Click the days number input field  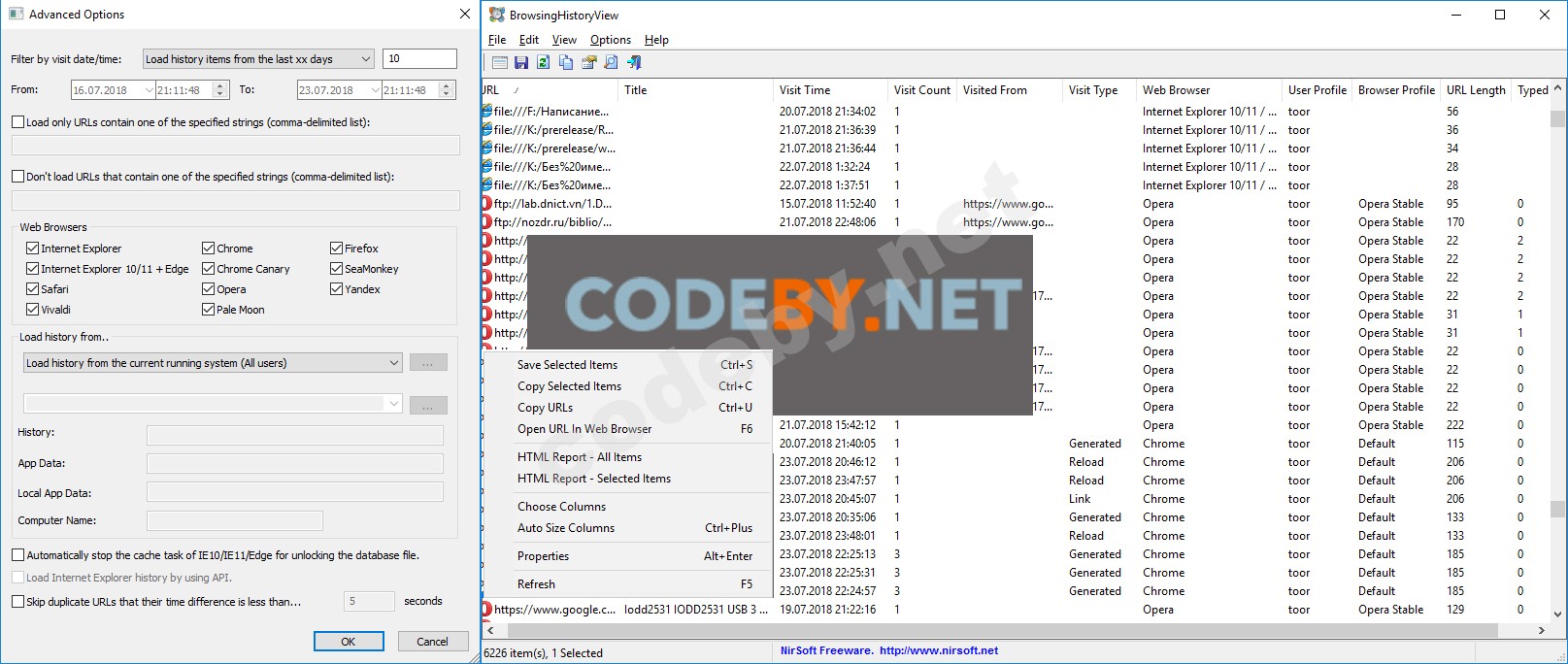(x=419, y=59)
